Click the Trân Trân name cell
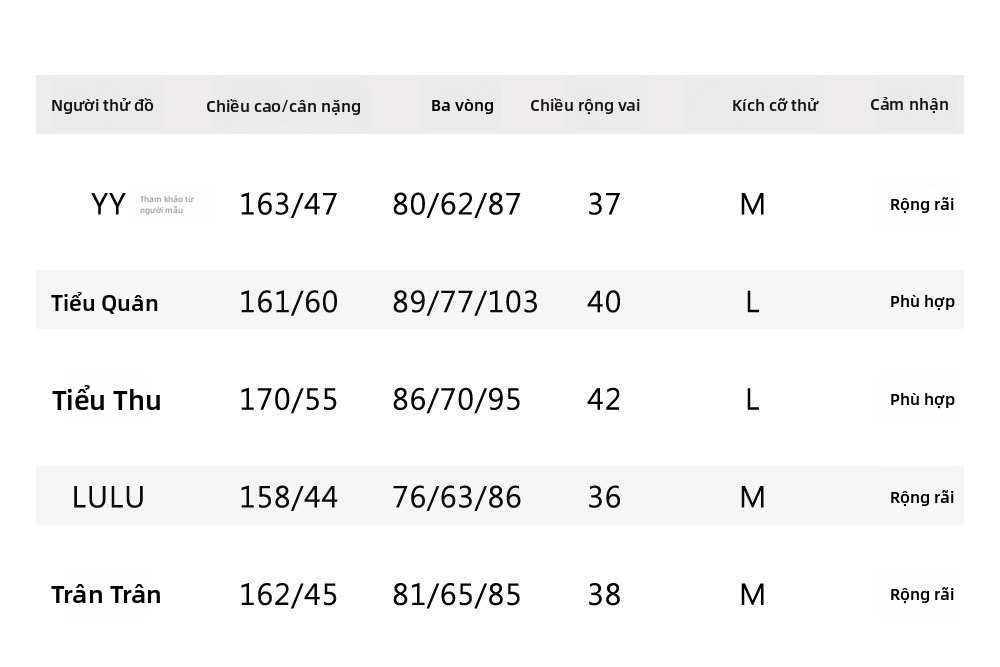 (106, 595)
